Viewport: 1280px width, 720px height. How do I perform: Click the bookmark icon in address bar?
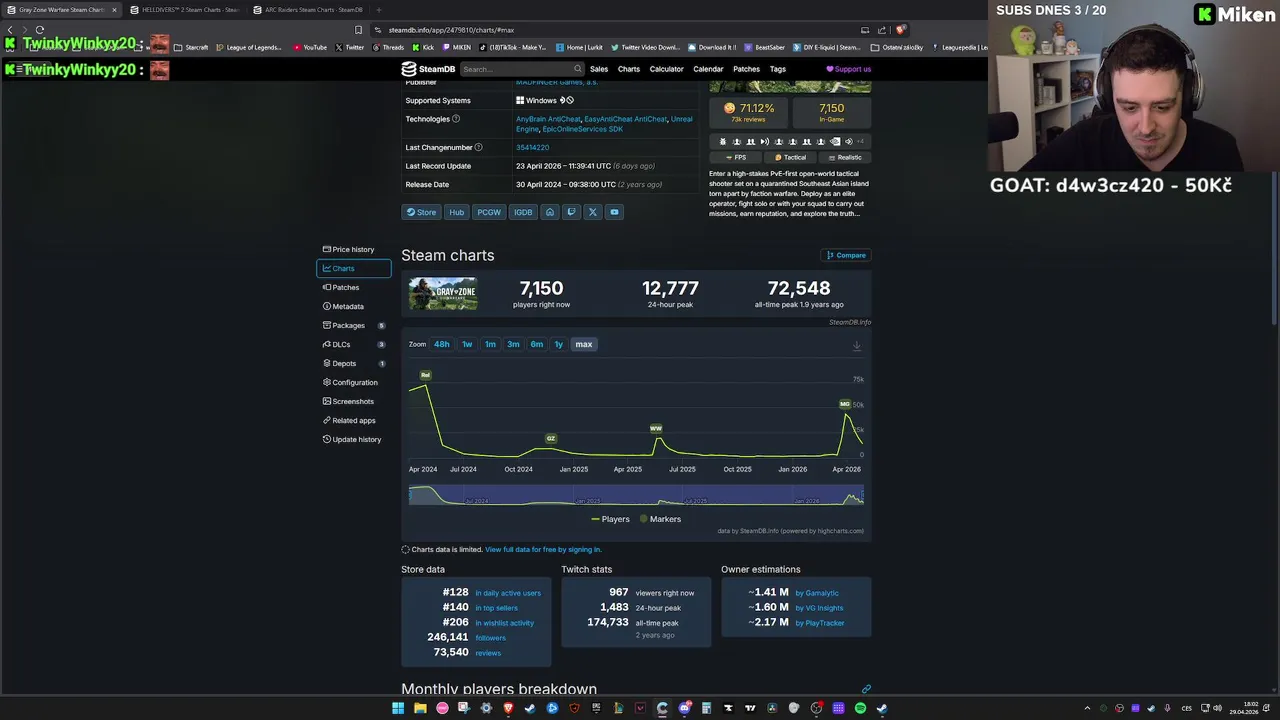(358, 30)
